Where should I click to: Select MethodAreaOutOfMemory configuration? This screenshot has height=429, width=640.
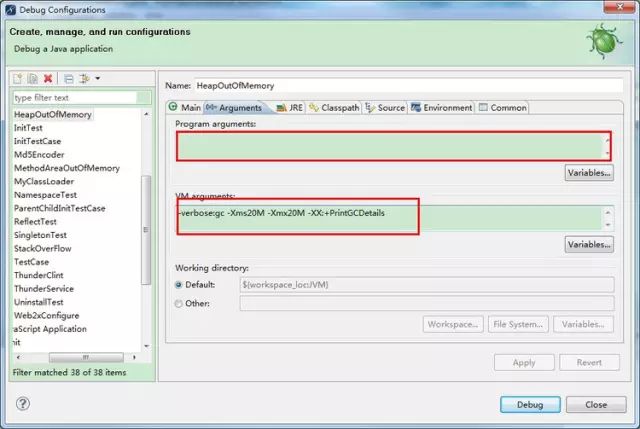click(x=67, y=168)
